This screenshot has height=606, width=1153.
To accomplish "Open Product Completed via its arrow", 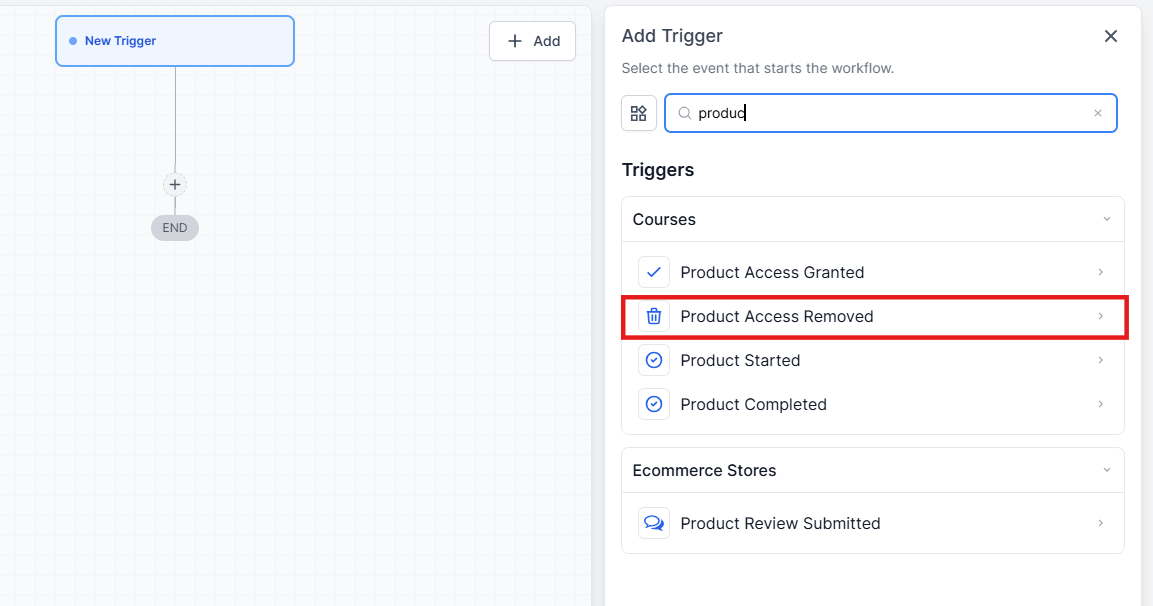I will 1100,404.
